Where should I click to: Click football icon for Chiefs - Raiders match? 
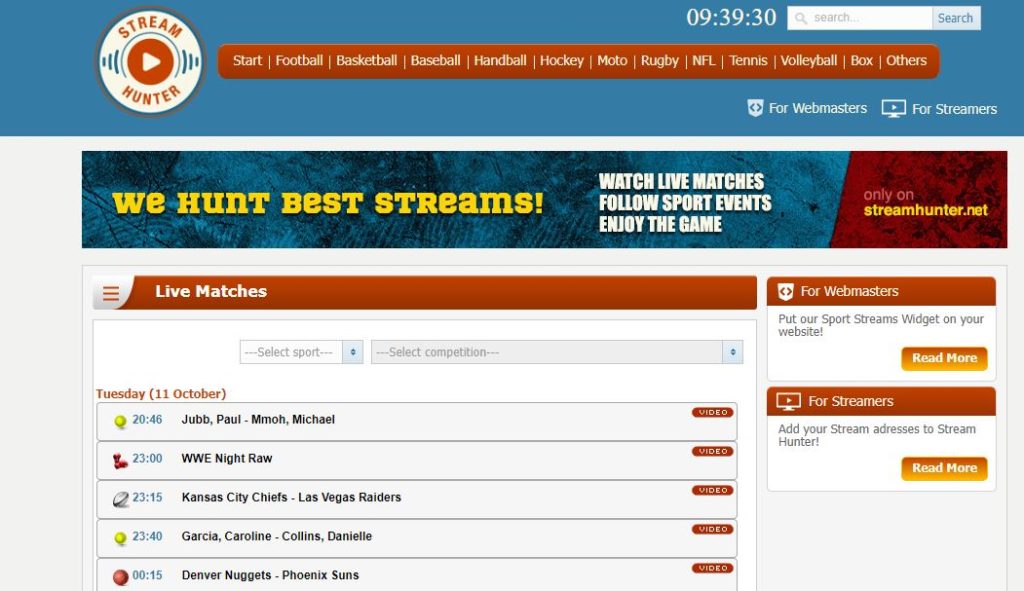[121, 500]
